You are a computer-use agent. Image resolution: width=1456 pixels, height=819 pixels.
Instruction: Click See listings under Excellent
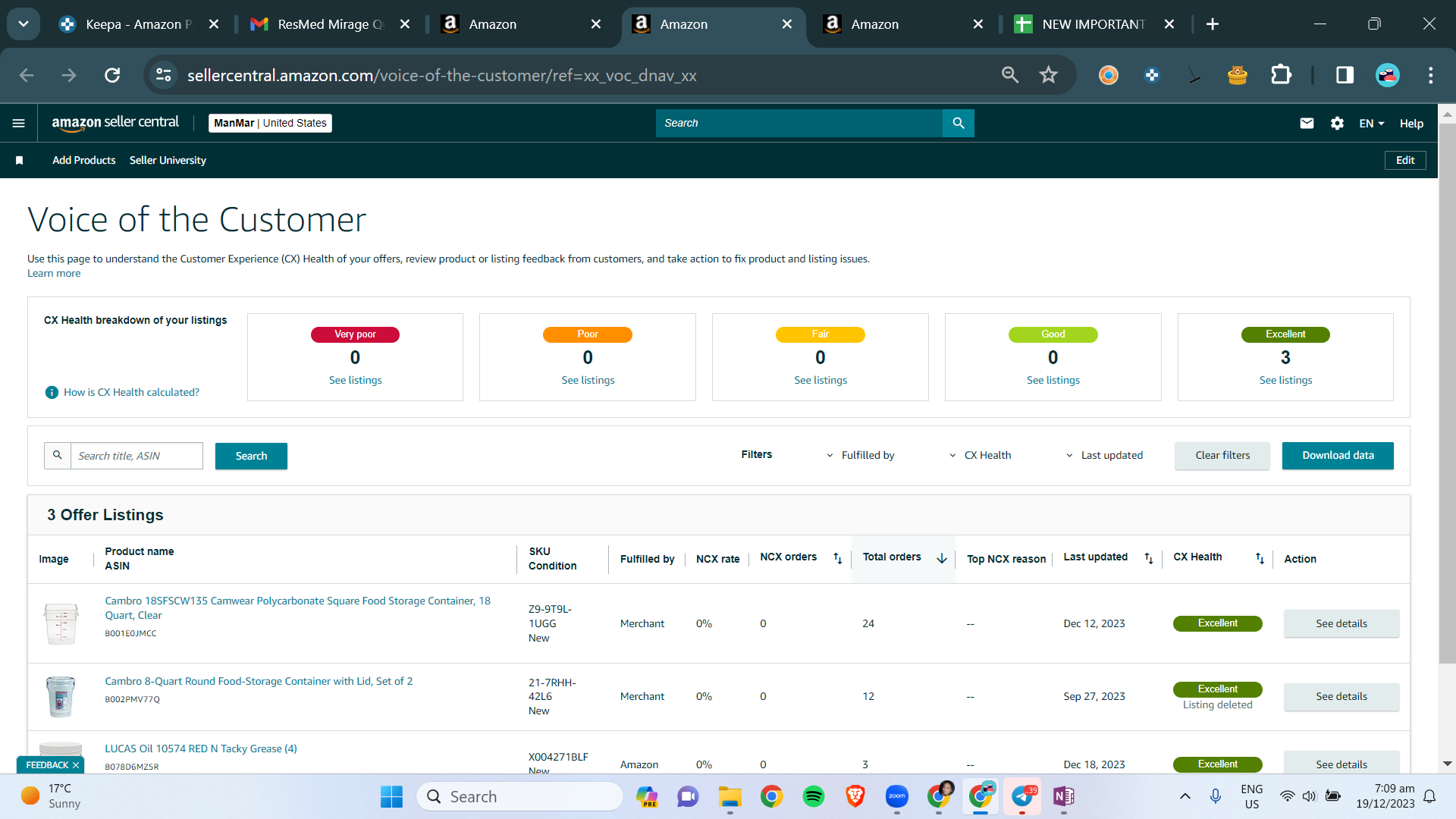pyautogui.click(x=1285, y=380)
